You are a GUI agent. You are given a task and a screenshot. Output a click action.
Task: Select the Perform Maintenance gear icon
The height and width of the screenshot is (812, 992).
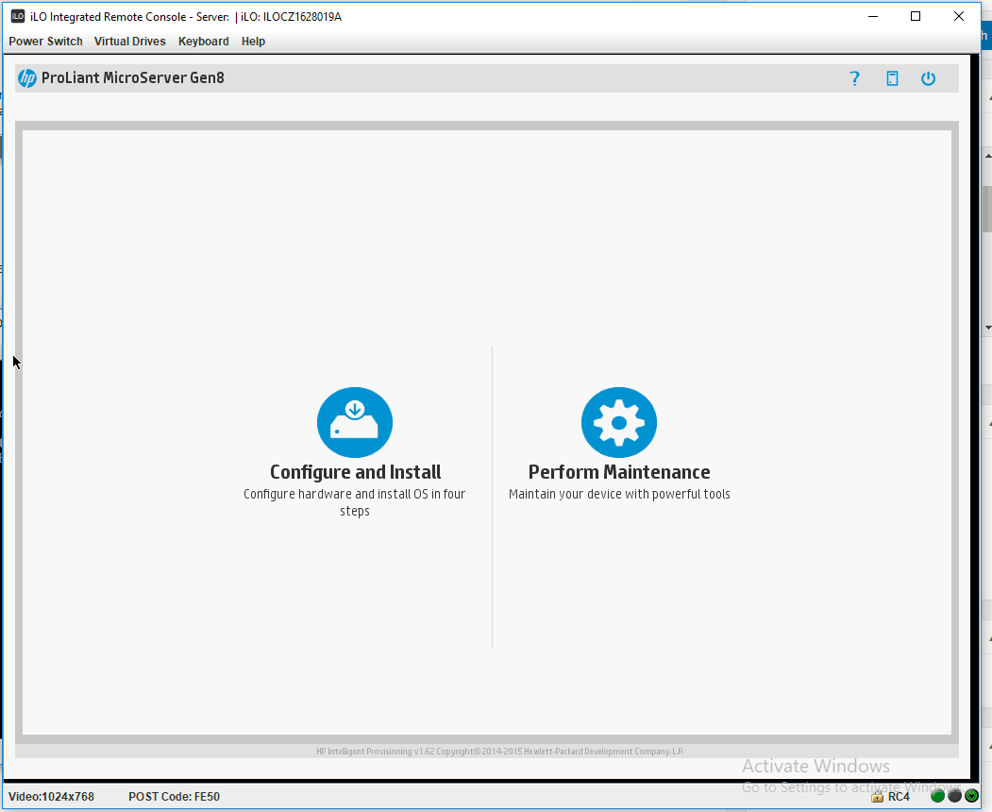(x=619, y=422)
